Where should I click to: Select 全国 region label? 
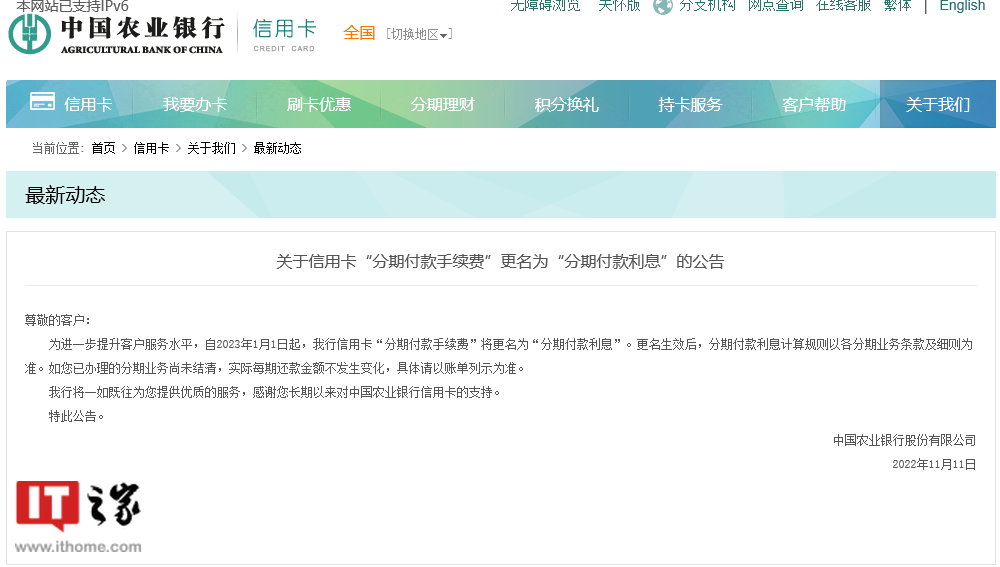[359, 33]
